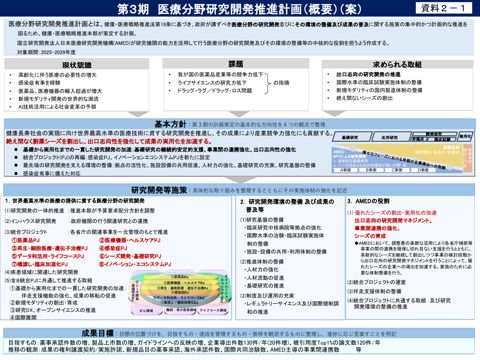This screenshot has height=360, width=480.
Task: Click bullet '施設・設備の共用・利用体制の整備'
Action: coord(285,252)
